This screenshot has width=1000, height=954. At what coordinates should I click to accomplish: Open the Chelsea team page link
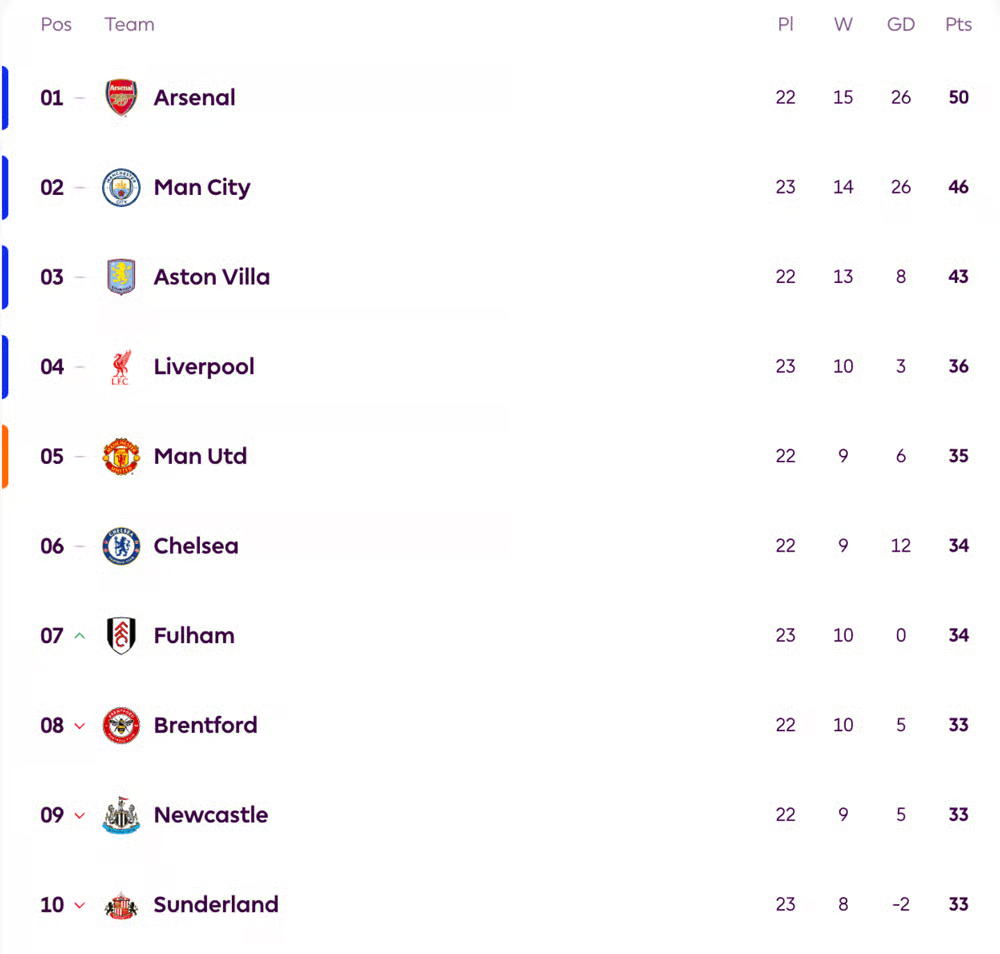[196, 546]
